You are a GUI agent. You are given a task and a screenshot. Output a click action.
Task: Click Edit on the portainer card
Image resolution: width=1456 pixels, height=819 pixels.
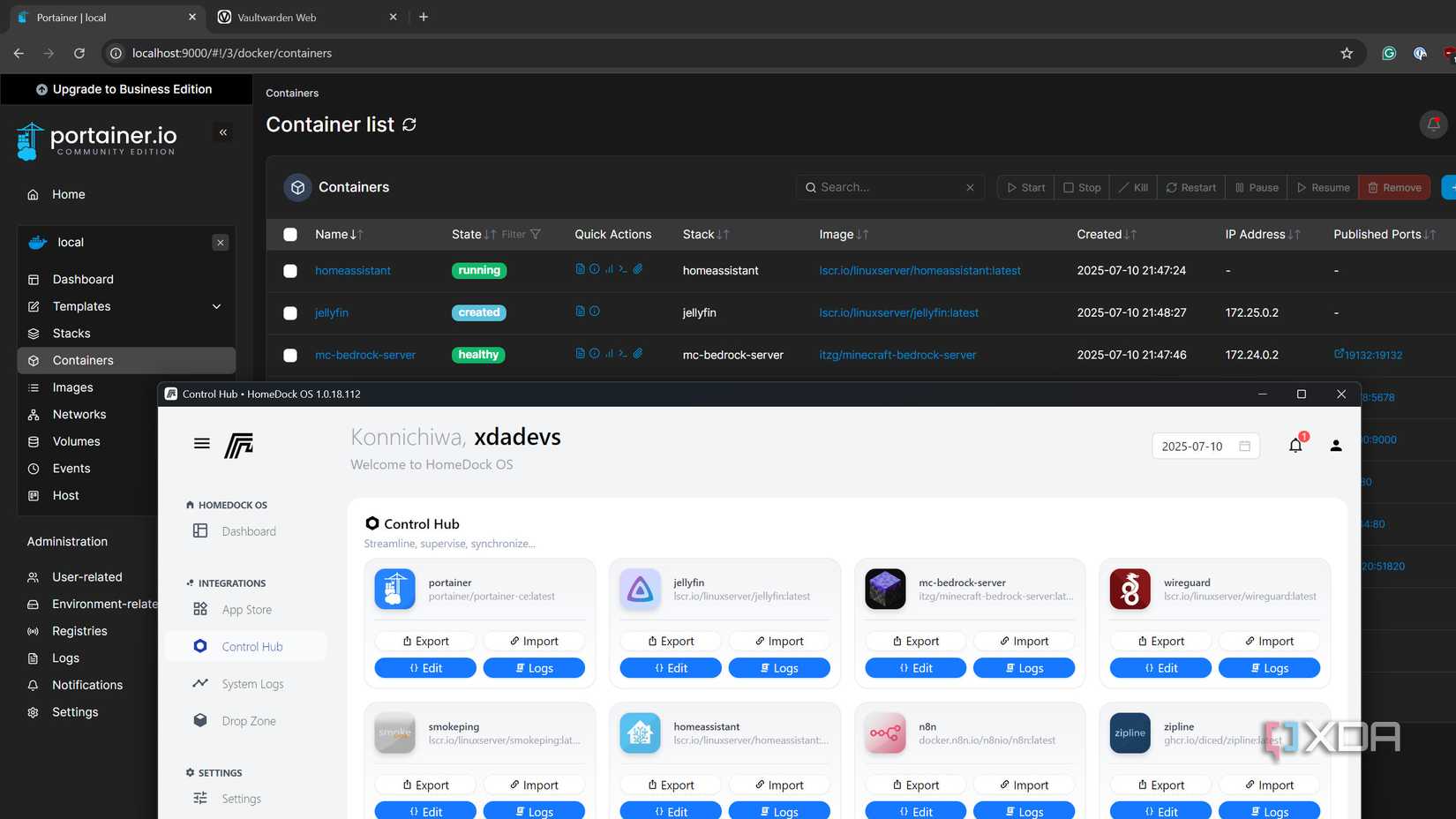(425, 668)
